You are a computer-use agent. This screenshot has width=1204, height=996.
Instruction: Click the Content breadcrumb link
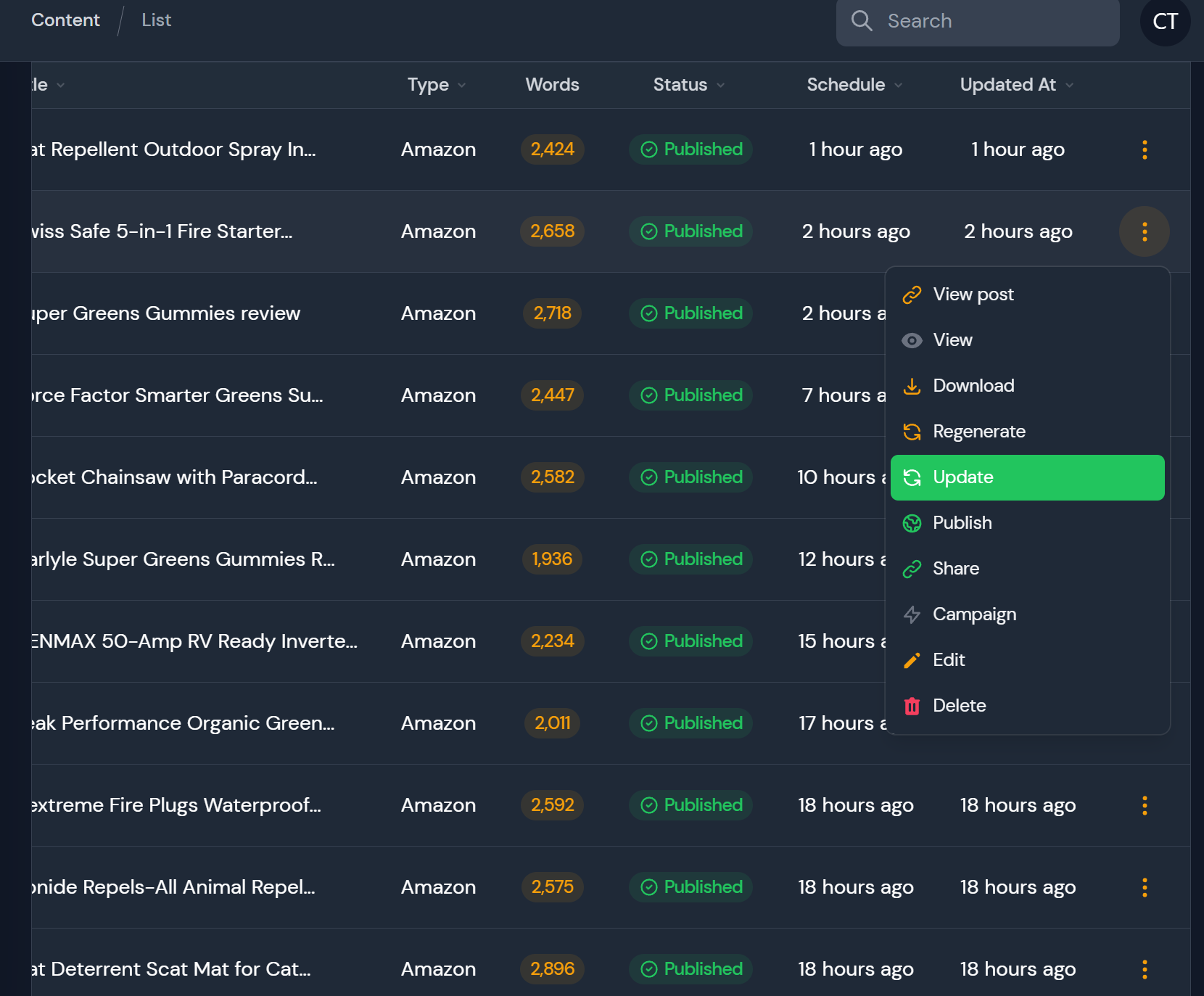65,20
